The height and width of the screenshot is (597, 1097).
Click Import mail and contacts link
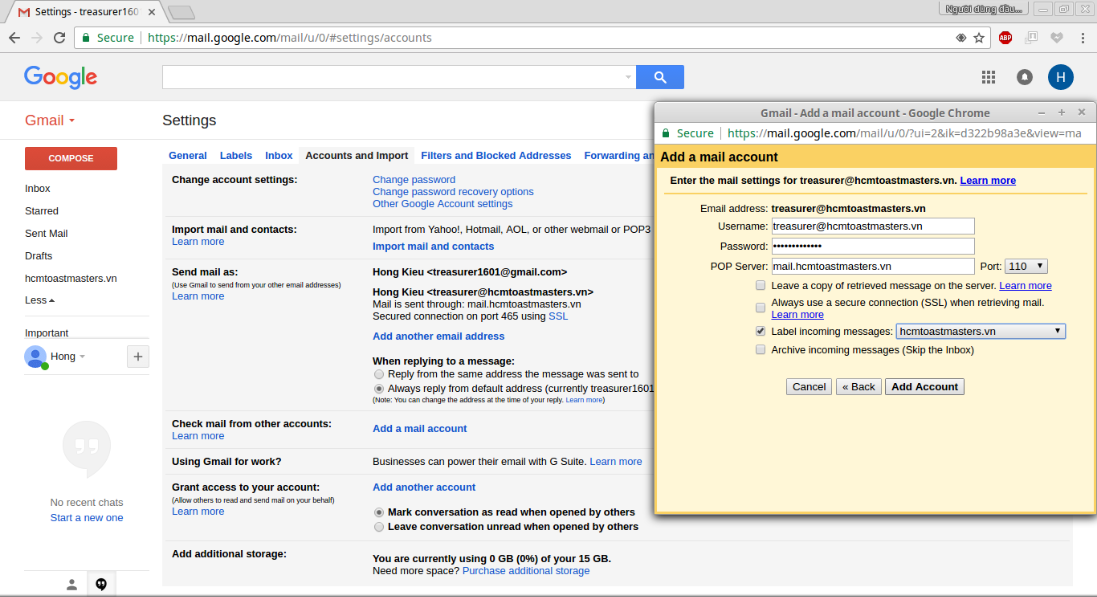[x=433, y=246]
